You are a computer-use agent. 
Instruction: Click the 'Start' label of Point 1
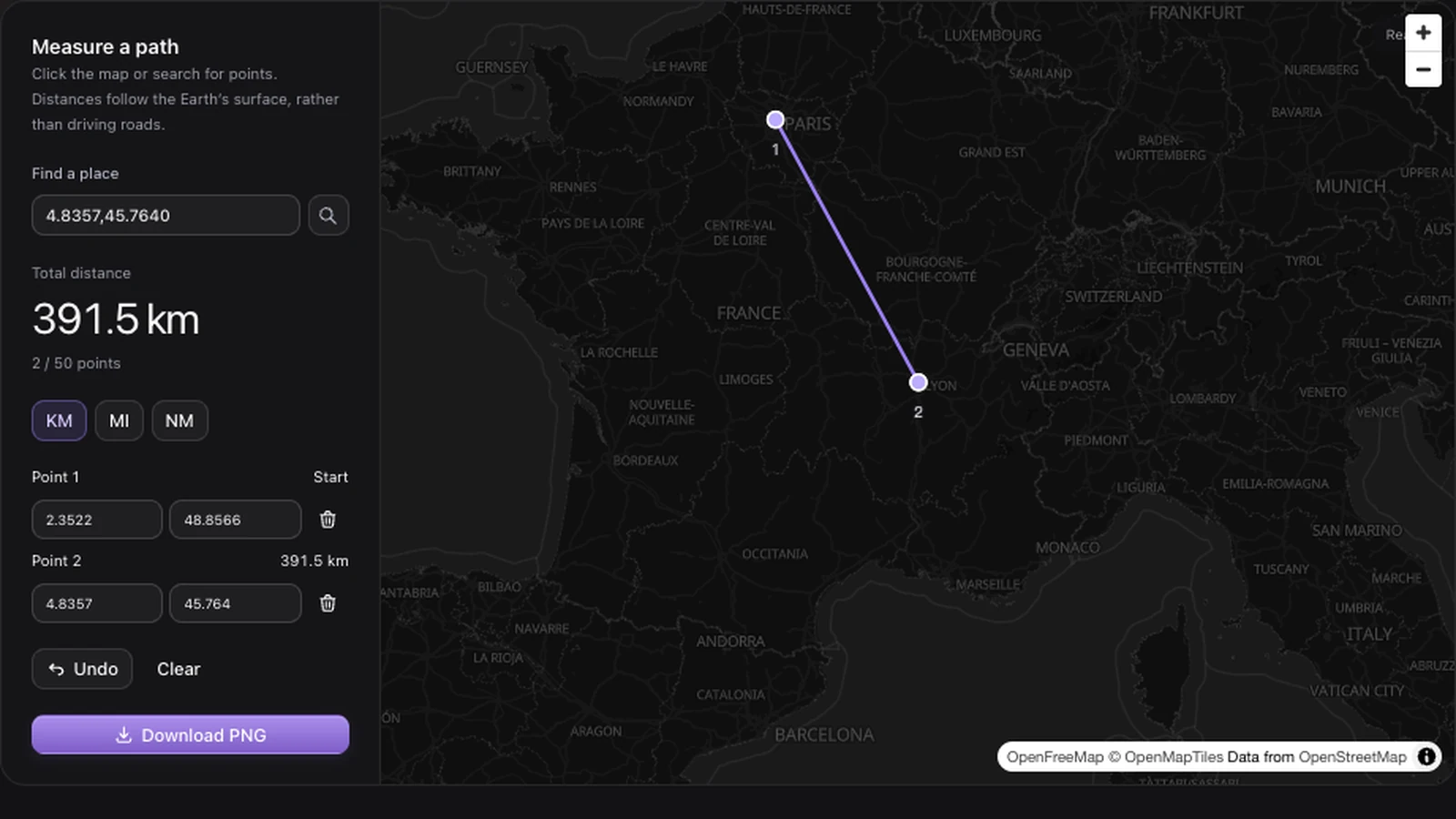click(x=330, y=477)
